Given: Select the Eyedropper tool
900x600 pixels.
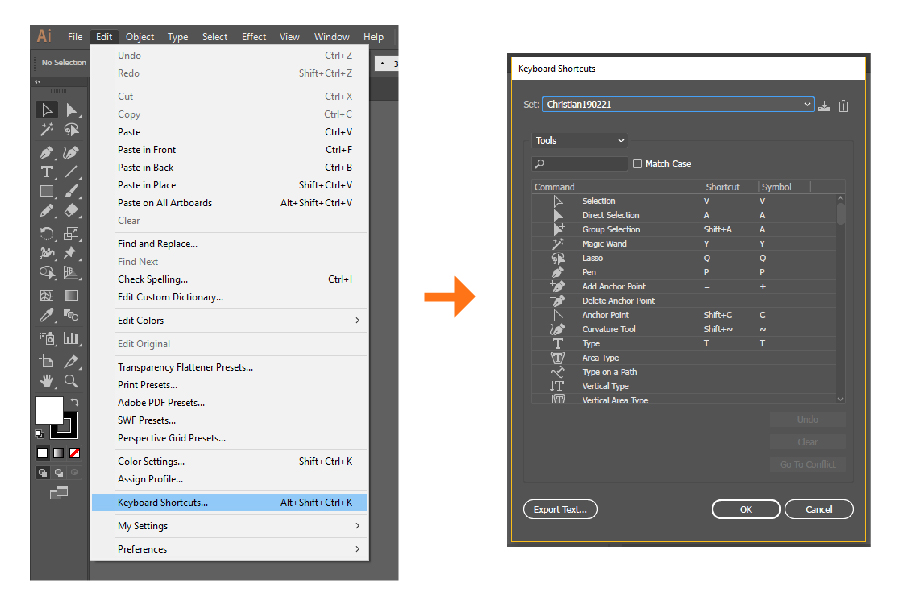Looking at the screenshot, I should [x=46, y=315].
